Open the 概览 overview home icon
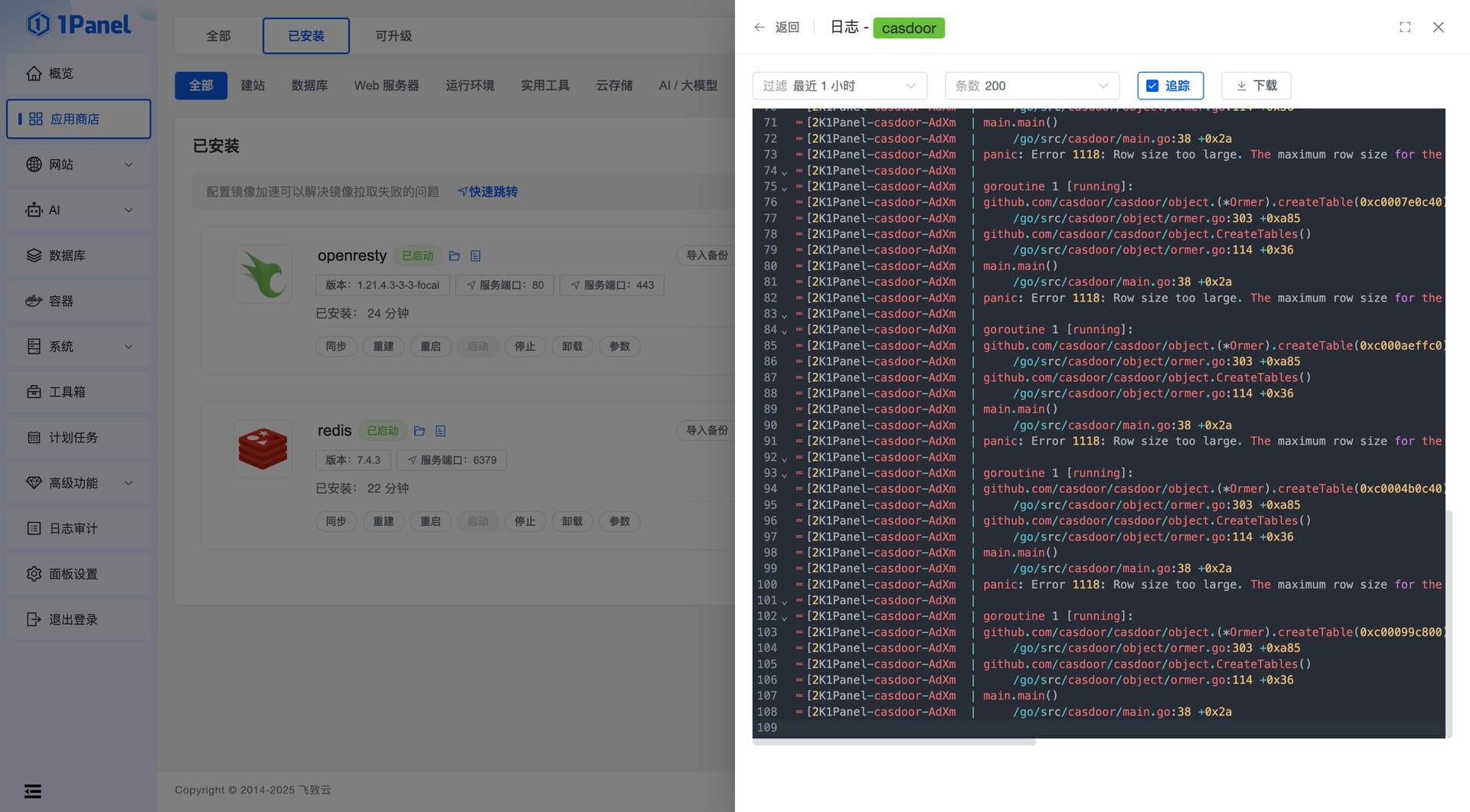Screen dimensions: 1470x812 [34, 73]
